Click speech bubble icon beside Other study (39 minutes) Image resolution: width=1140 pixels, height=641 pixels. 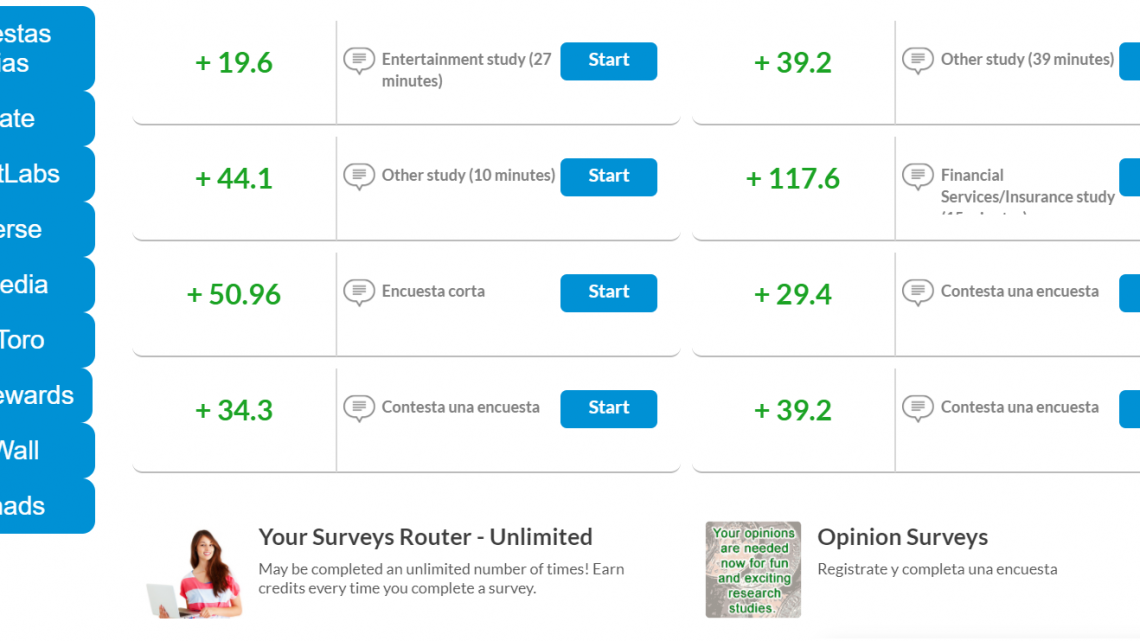pyautogui.click(x=918, y=60)
